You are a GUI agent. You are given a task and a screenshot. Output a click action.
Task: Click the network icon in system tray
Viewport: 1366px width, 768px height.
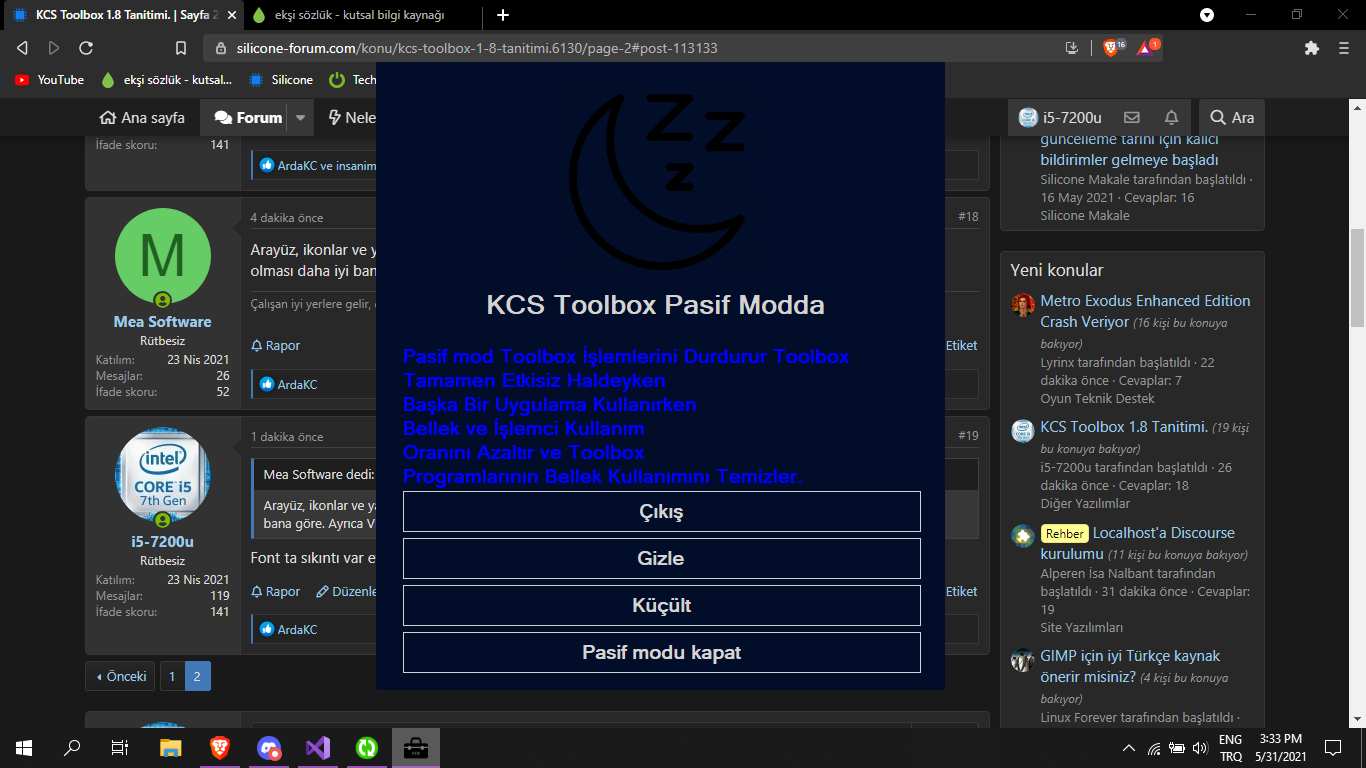click(1154, 748)
